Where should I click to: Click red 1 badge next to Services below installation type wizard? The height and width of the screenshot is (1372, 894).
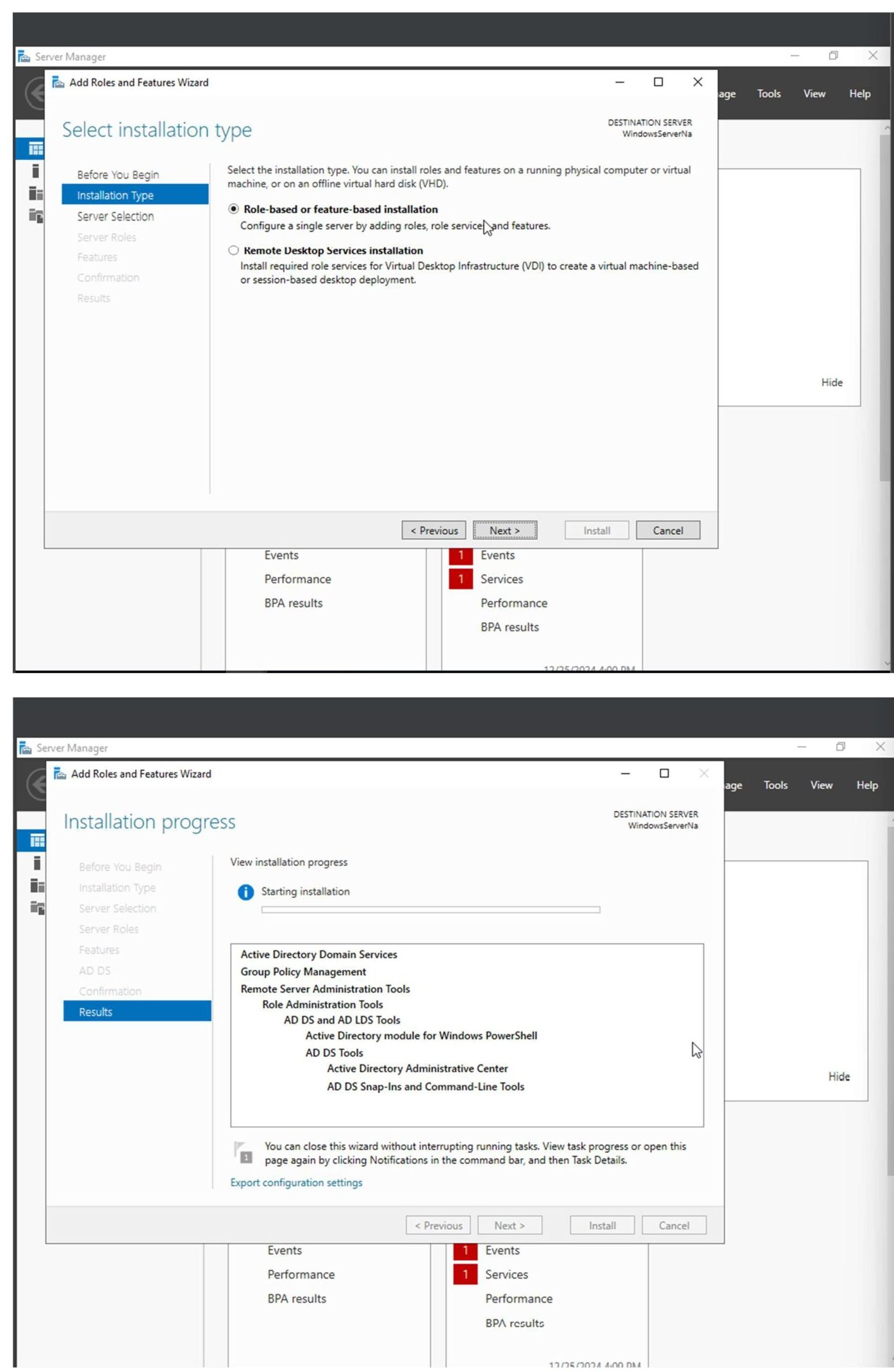[461, 579]
